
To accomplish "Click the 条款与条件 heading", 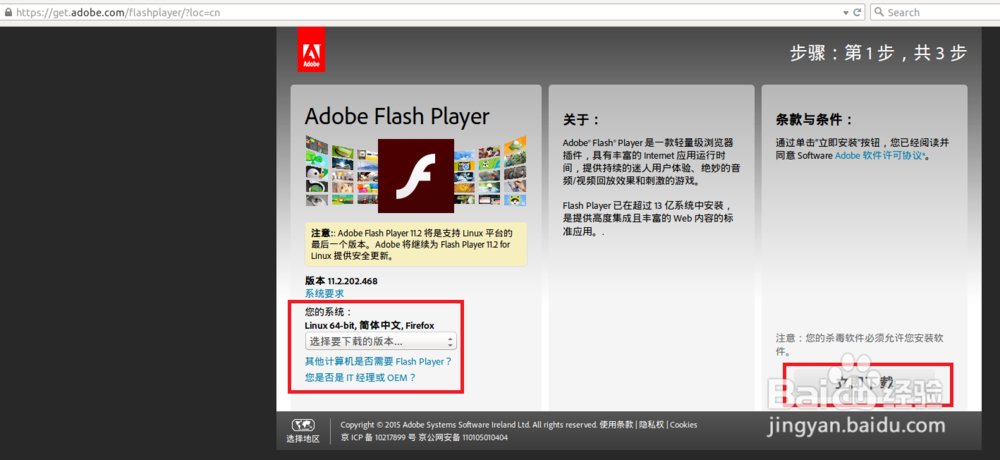I will coord(814,120).
